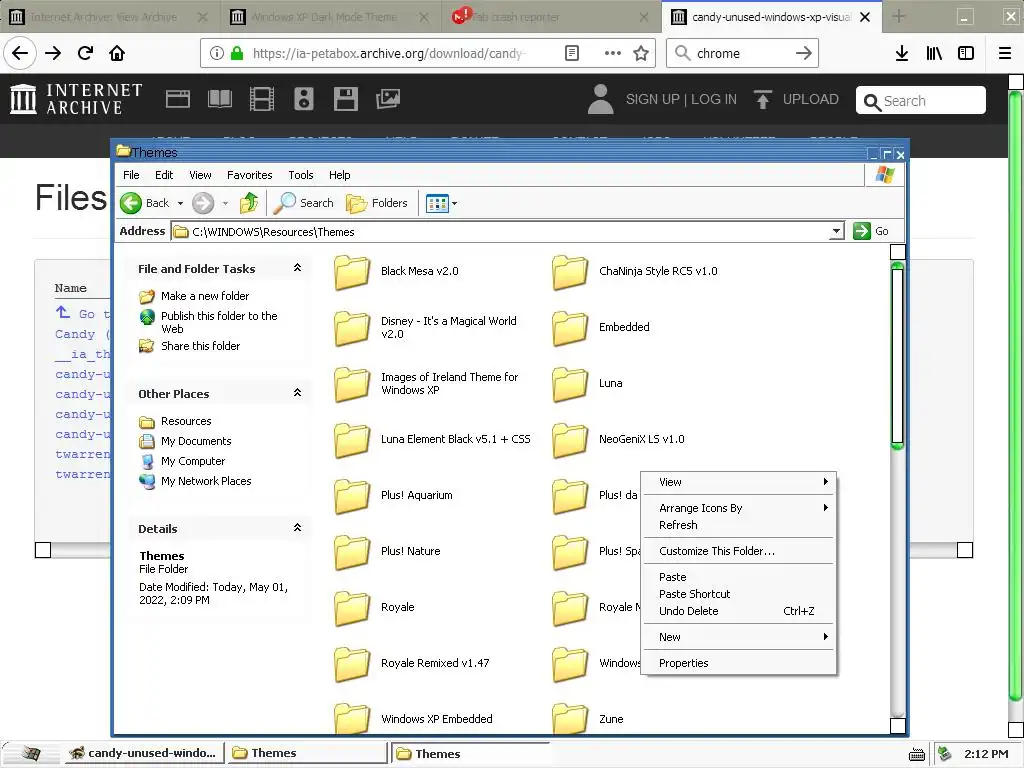Expand View submenu in context menu

coord(739,482)
